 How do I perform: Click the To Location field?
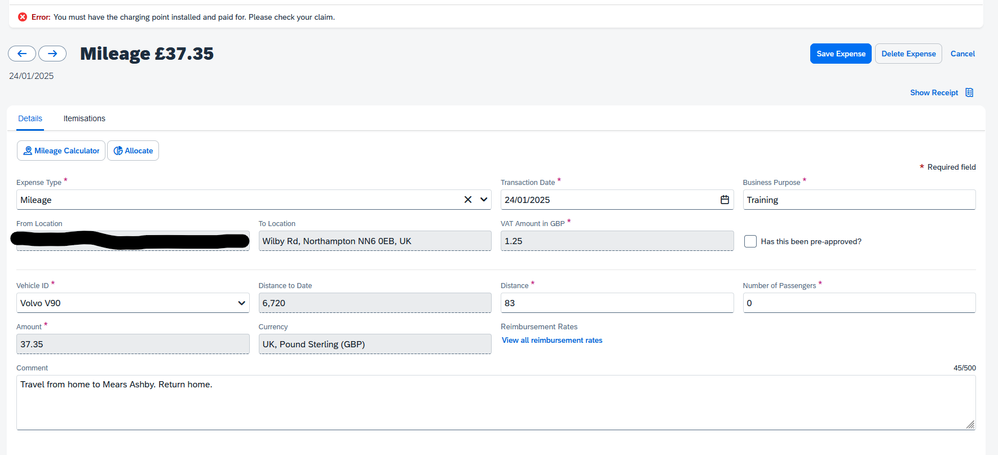click(375, 241)
